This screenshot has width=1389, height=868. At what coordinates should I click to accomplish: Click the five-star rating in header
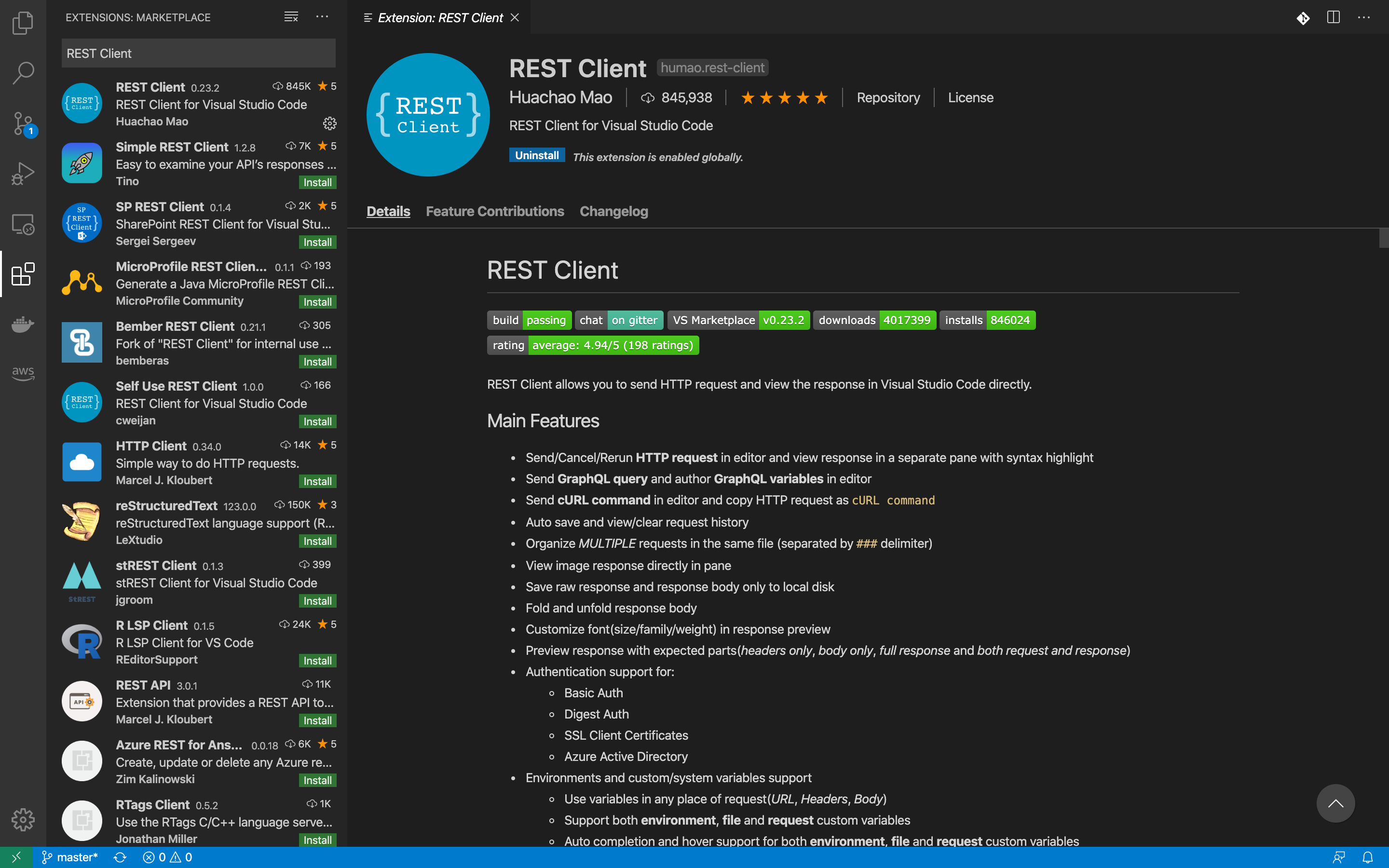[x=784, y=98]
